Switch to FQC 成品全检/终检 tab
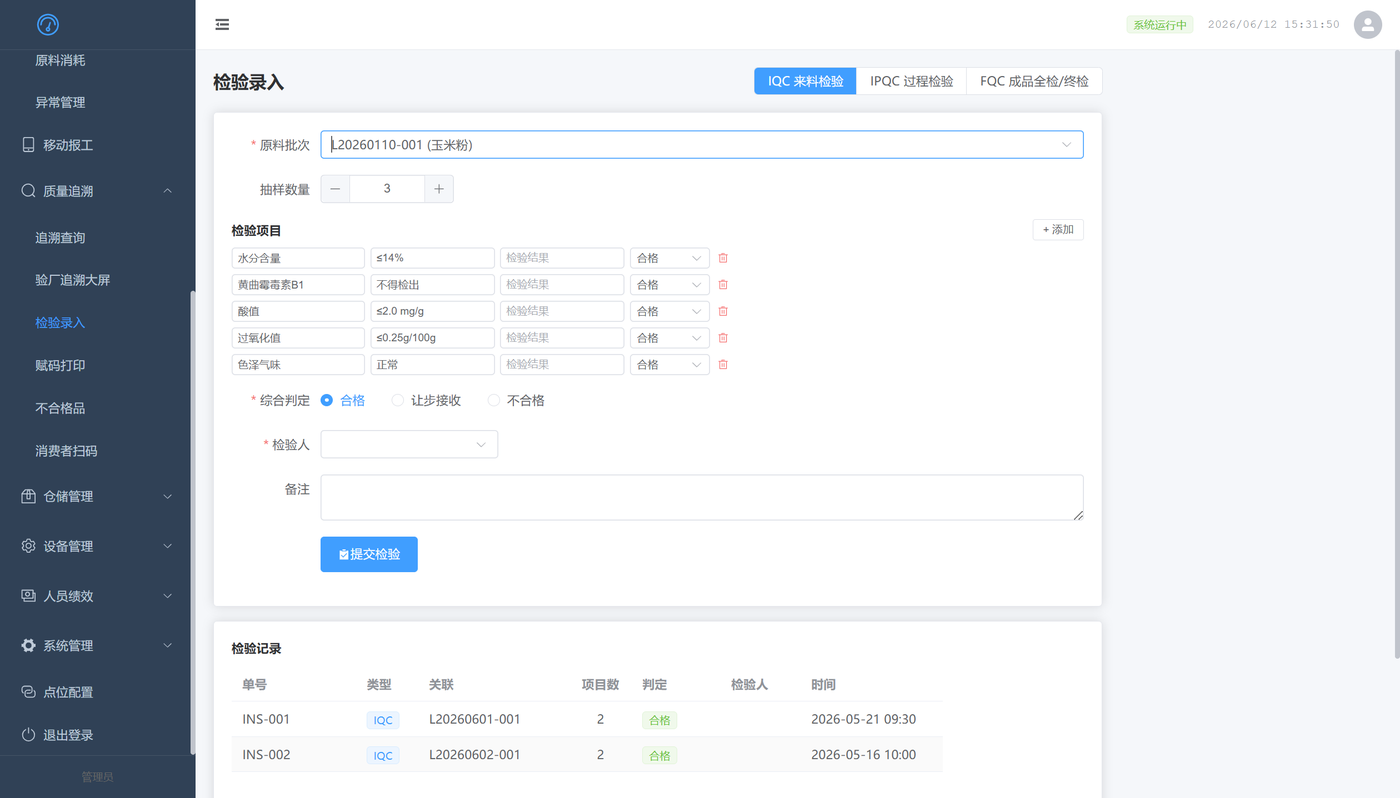This screenshot has width=1400, height=798. tap(1034, 81)
